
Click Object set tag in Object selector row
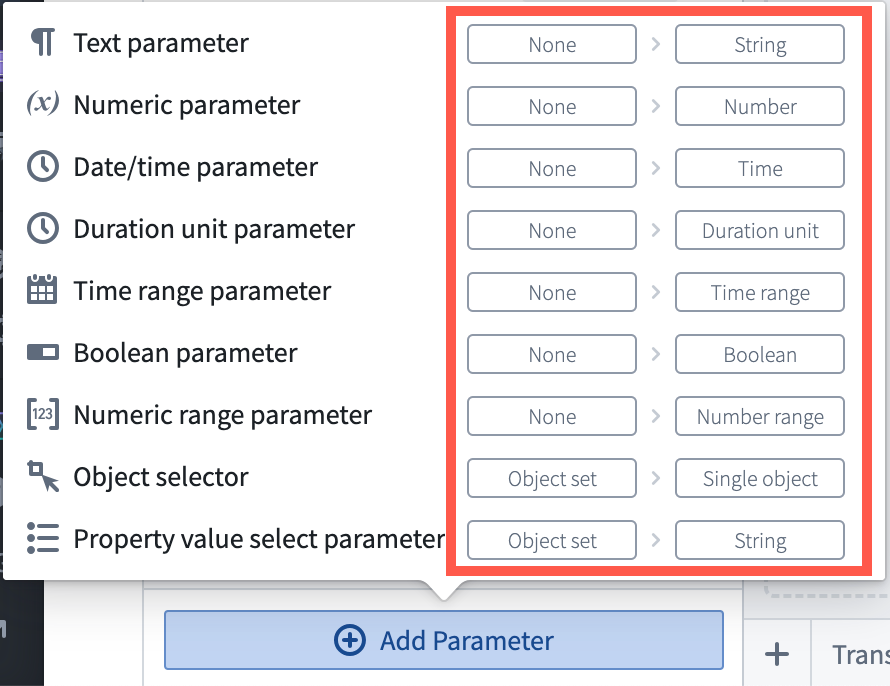tap(552, 478)
